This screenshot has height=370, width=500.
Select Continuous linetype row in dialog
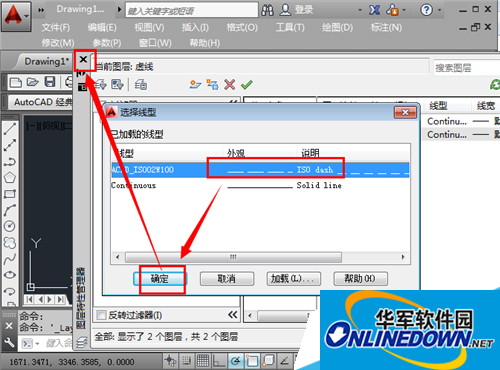click(x=260, y=185)
